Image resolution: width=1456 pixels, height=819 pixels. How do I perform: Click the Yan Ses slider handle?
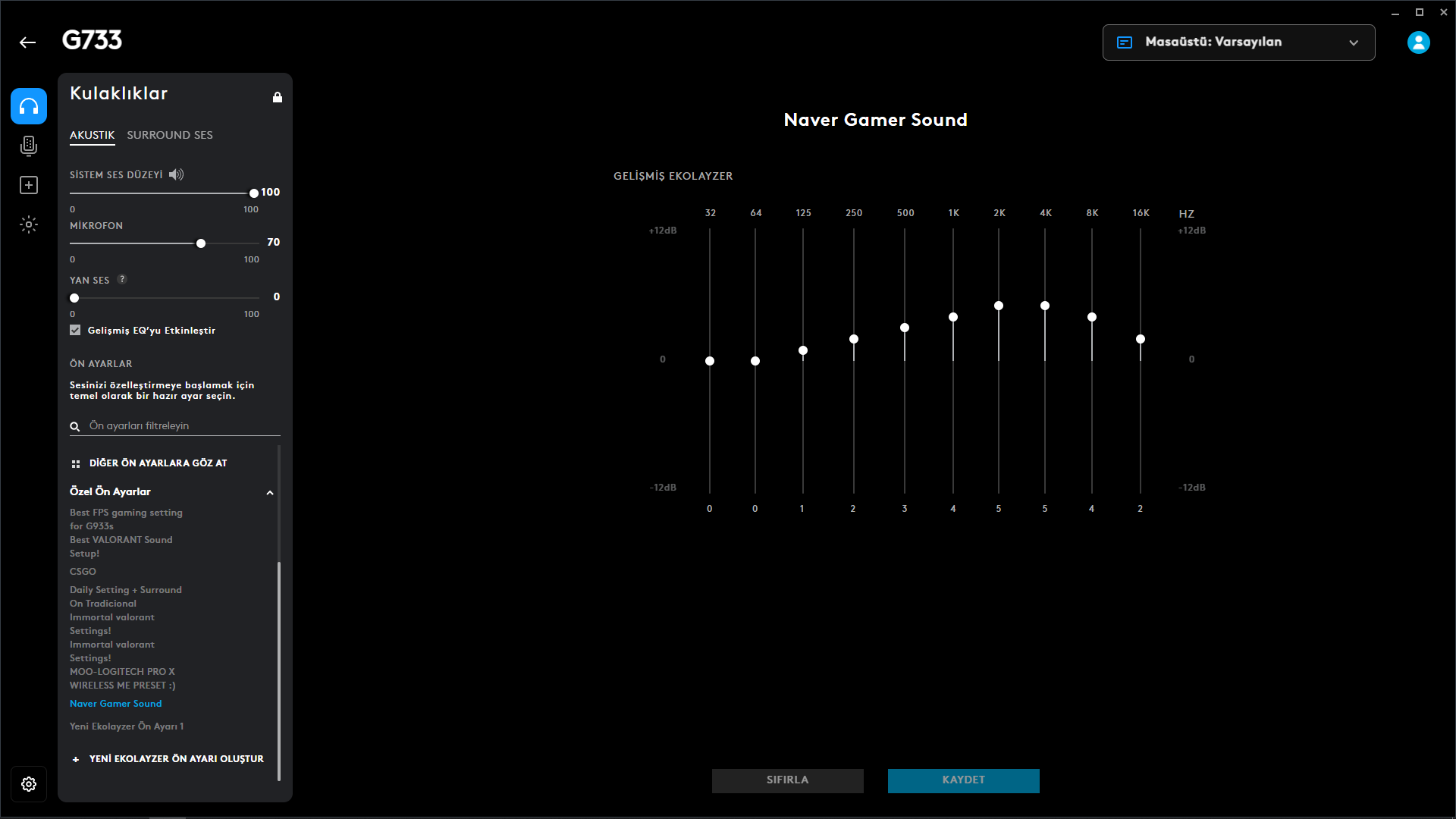(x=74, y=298)
